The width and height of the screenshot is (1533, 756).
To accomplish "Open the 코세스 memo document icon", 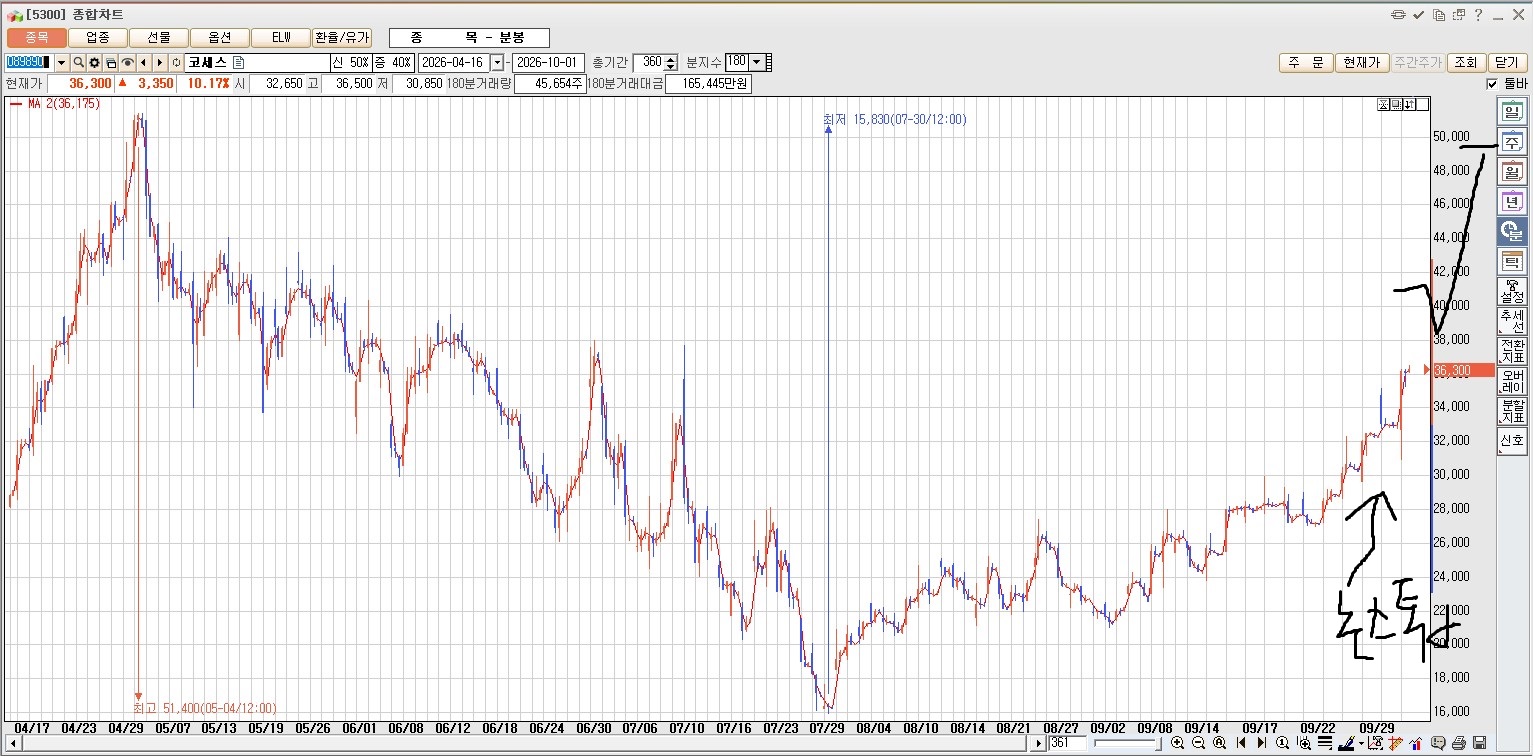I will pyautogui.click(x=238, y=62).
